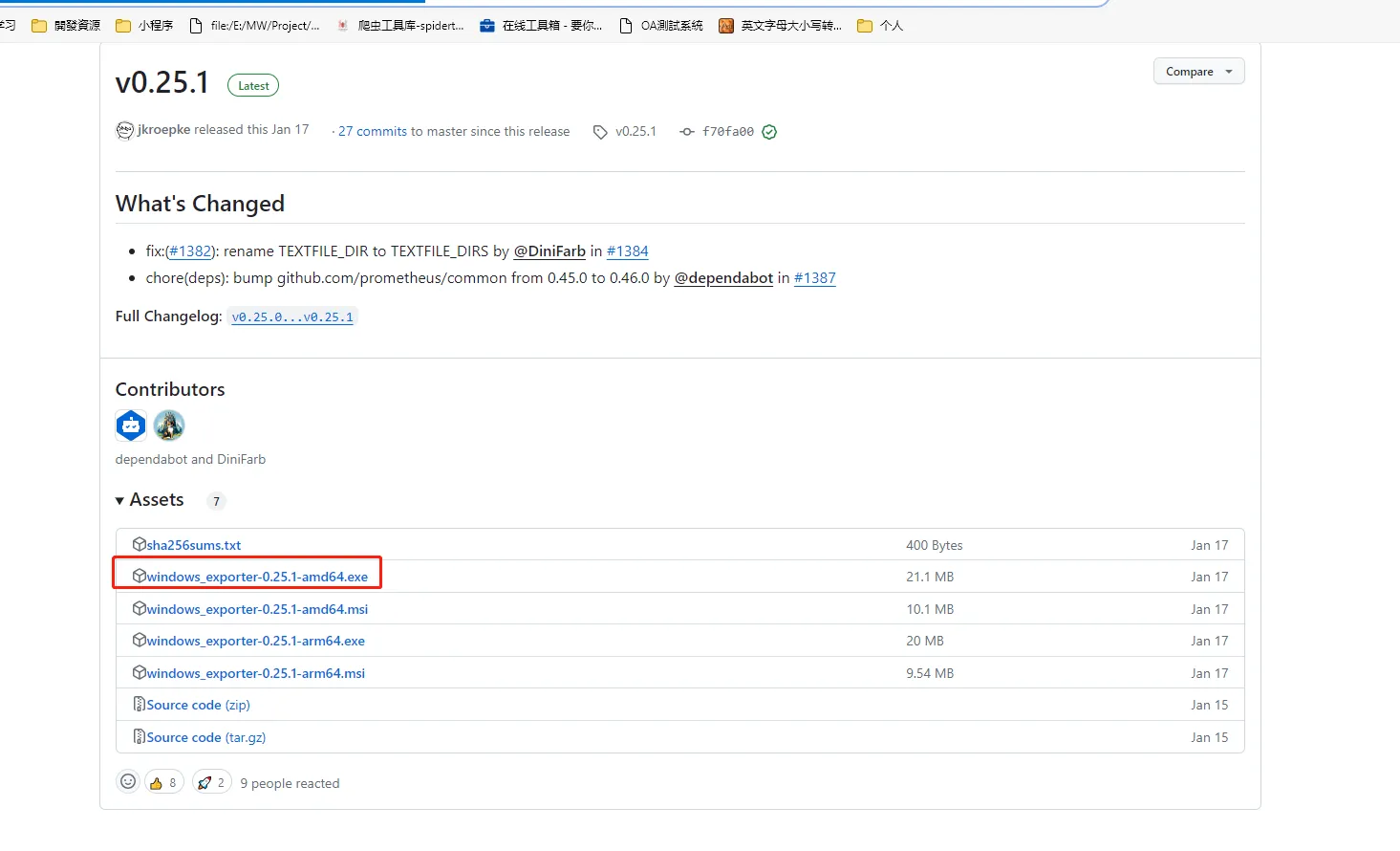Open the Compare dropdown

[x=1198, y=72]
